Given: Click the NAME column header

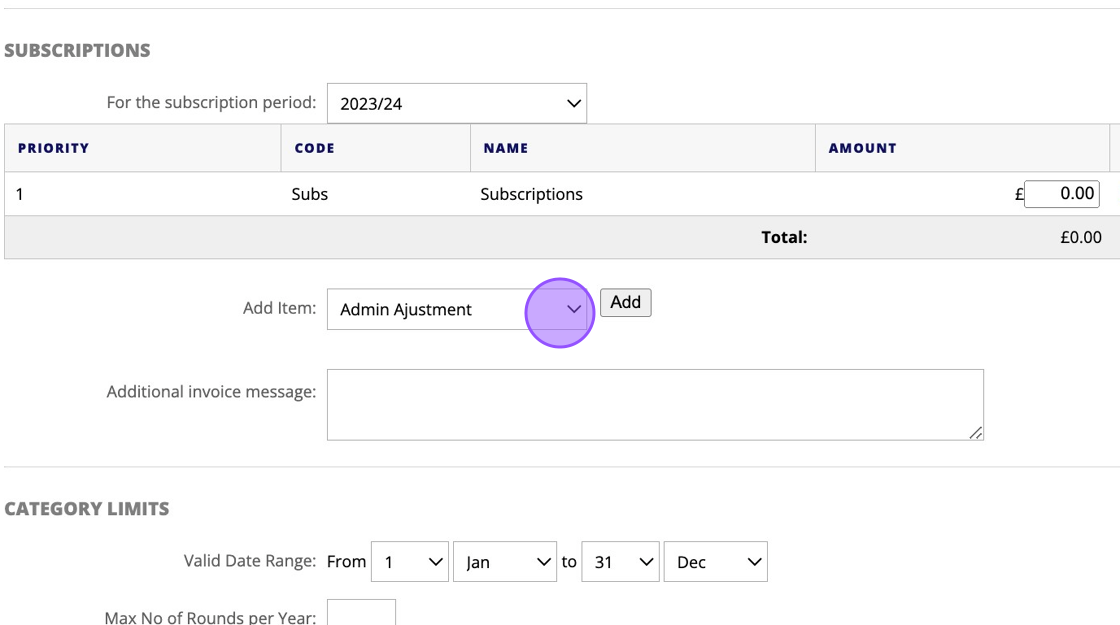Looking at the screenshot, I should [506, 148].
